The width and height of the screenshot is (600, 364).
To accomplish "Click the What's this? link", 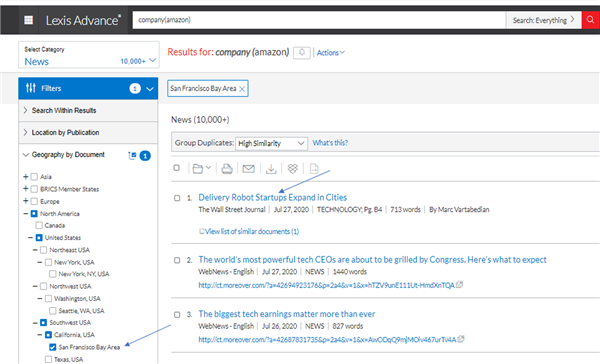I will [x=330, y=143].
